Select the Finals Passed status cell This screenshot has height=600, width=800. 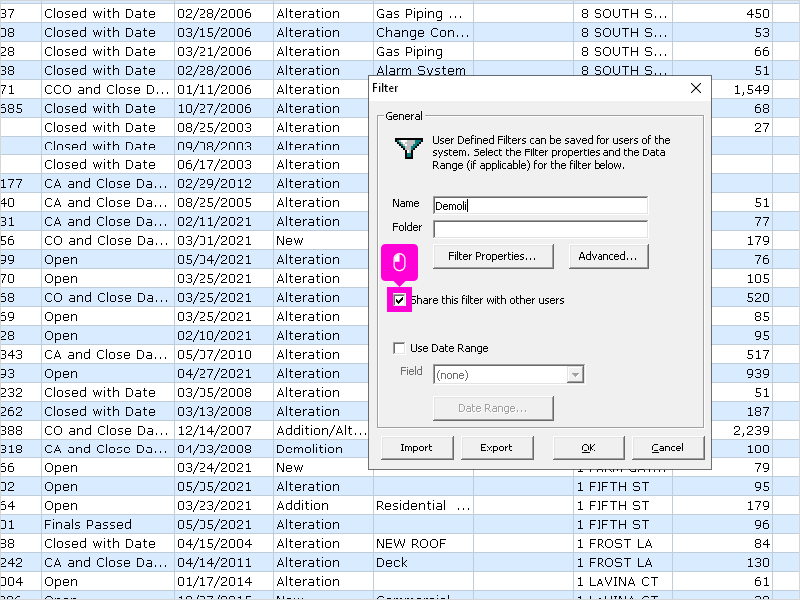[x=108, y=524]
